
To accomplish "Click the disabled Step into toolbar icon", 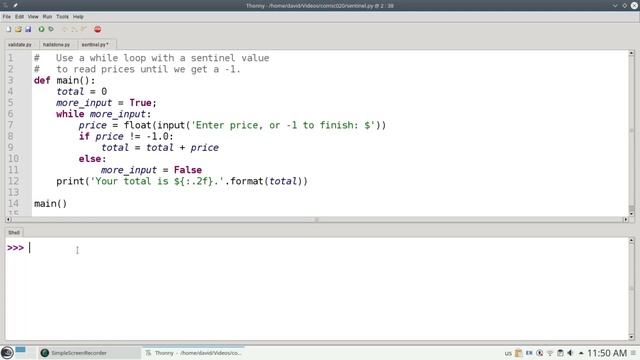I will coord(74,29).
